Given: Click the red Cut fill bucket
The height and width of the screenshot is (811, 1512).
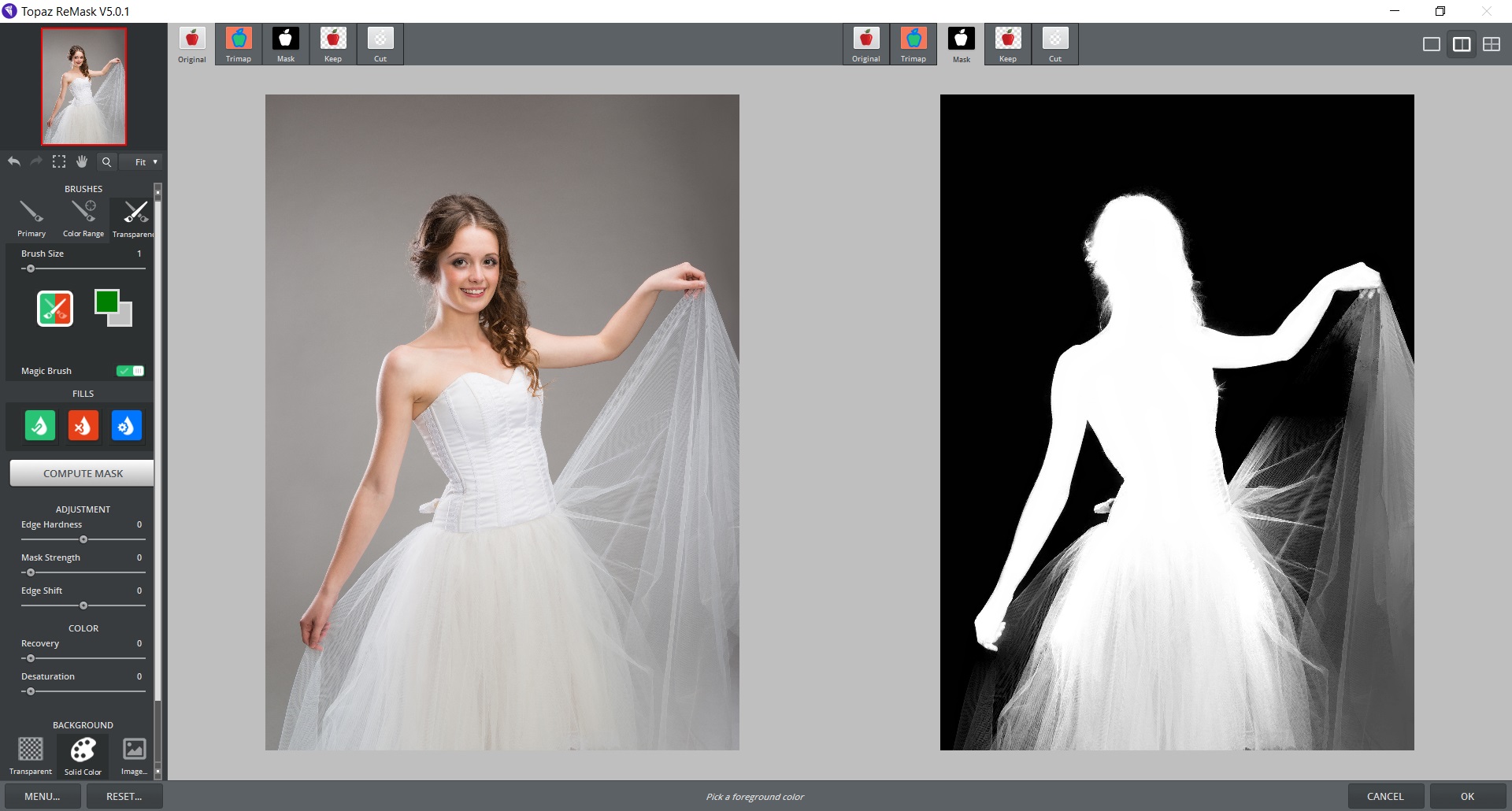Looking at the screenshot, I should point(83,426).
